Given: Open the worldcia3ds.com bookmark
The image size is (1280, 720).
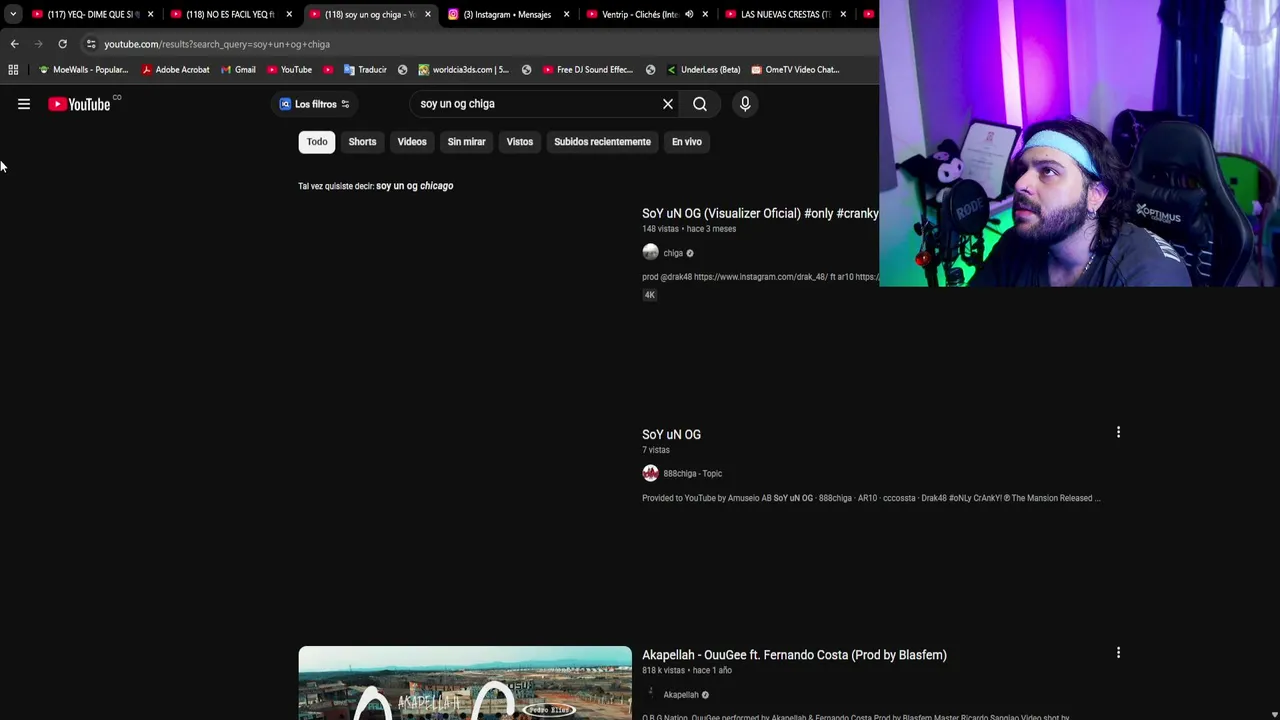Looking at the screenshot, I should click(x=463, y=70).
